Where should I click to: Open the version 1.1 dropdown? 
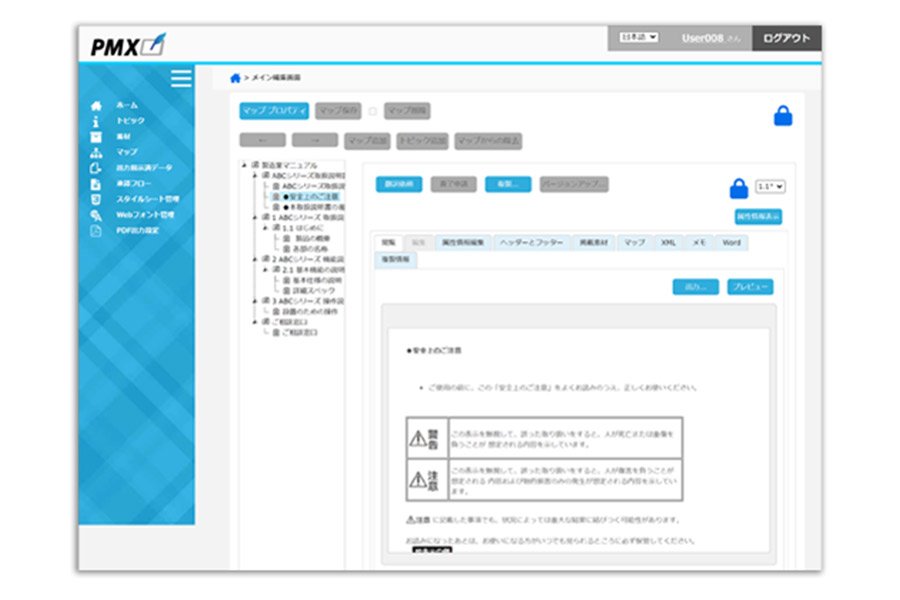coord(770,186)
